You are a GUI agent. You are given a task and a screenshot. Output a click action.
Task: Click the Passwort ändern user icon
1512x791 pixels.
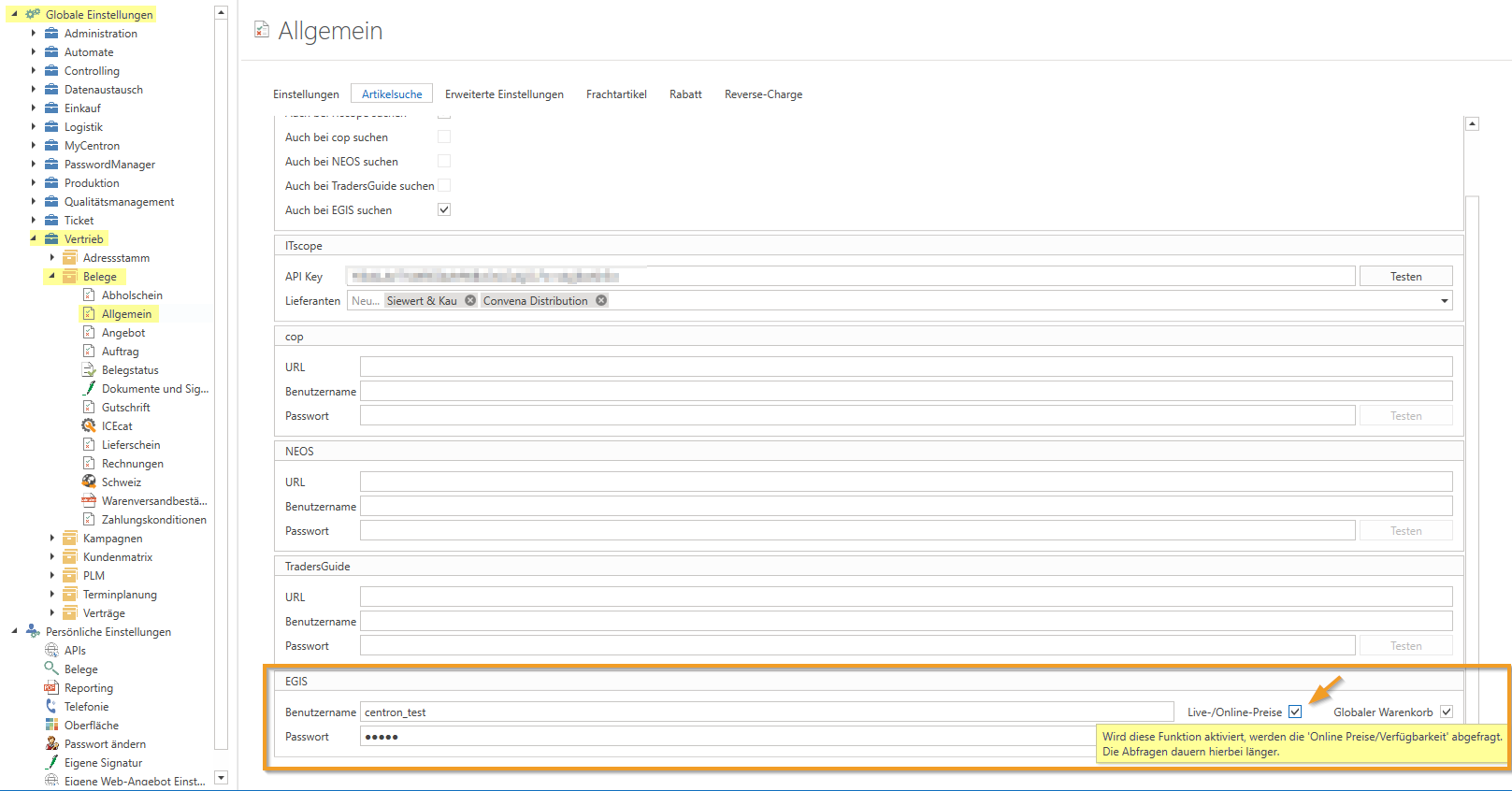coord(51,744)
